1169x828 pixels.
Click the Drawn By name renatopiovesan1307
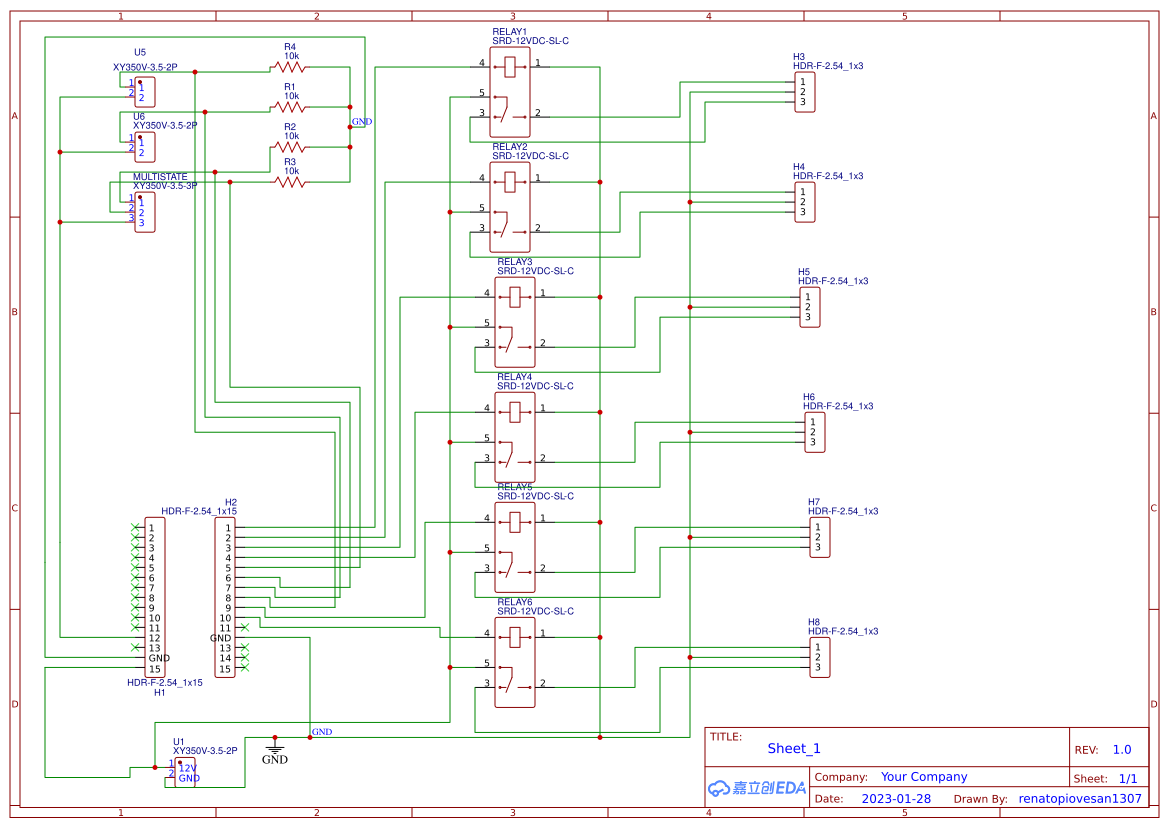coord(1080,798)
